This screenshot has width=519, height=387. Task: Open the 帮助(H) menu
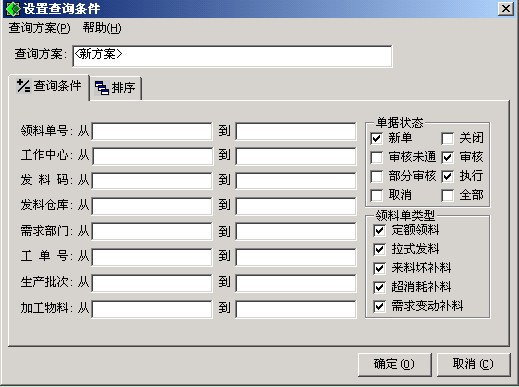pos(102,28)
